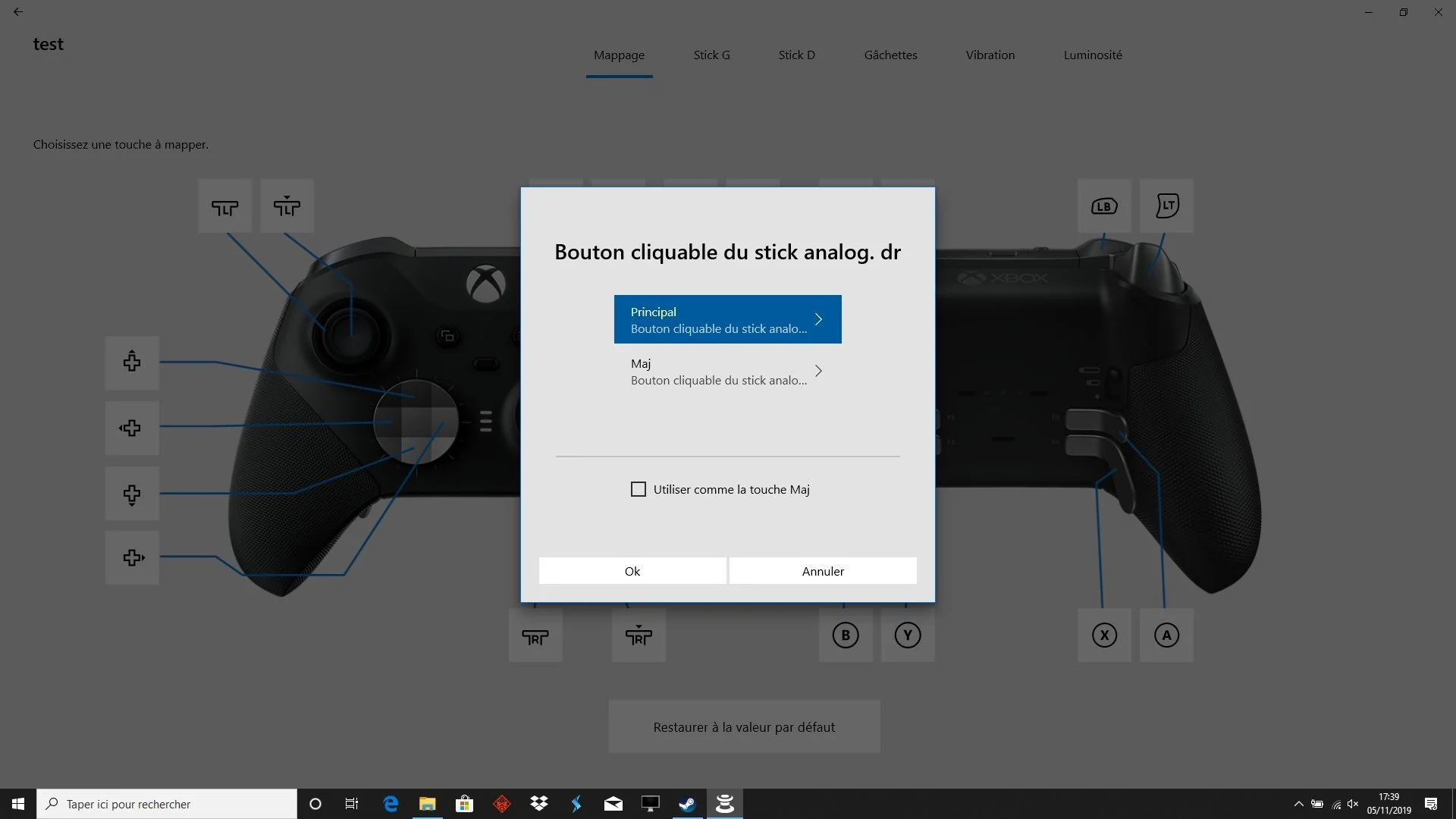Go back using the top-left arrow

18,12
